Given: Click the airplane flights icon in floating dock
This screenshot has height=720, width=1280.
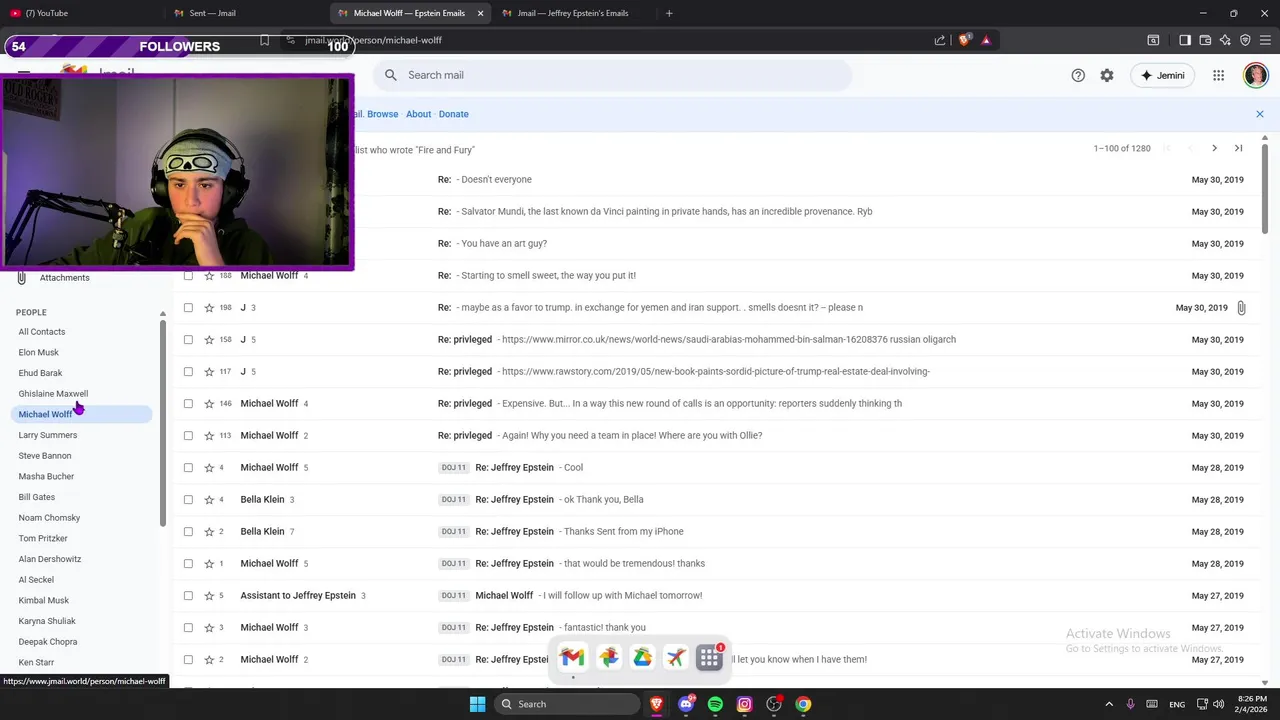Looking at the screenshot, I should (676, 657).
